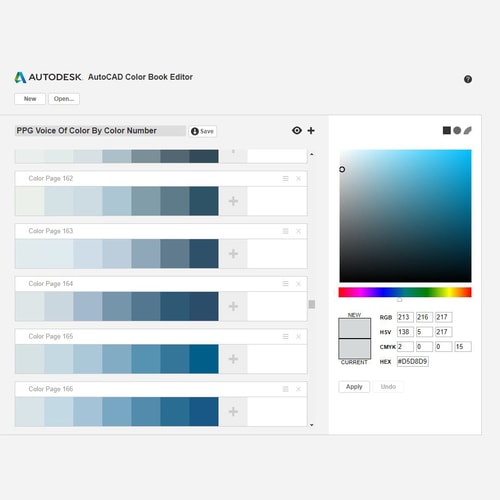The height and width of the screenshot is (500, 500).
Task: Apply the new color
Action: tap(354, 387)
